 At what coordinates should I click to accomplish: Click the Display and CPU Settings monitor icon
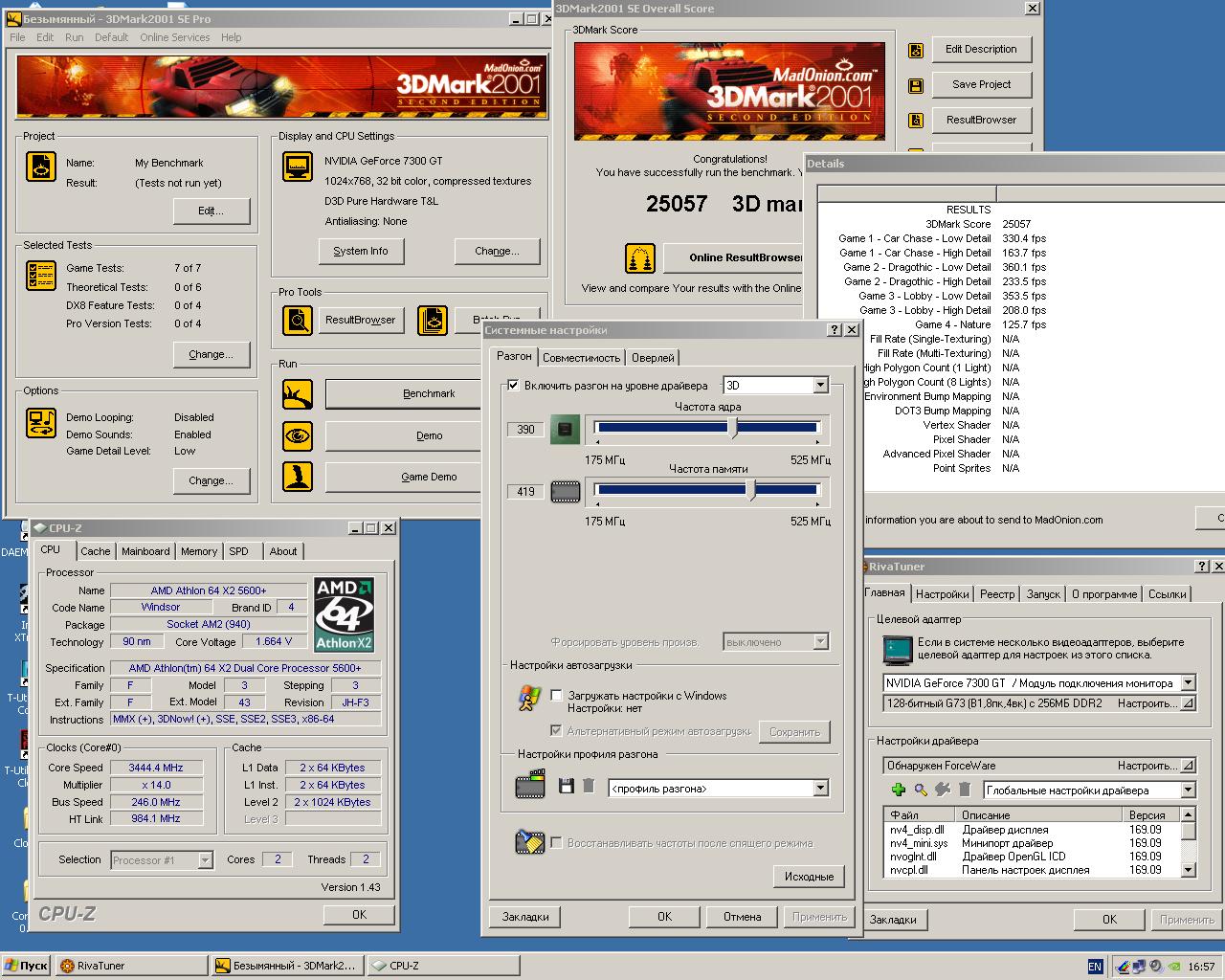297,167
